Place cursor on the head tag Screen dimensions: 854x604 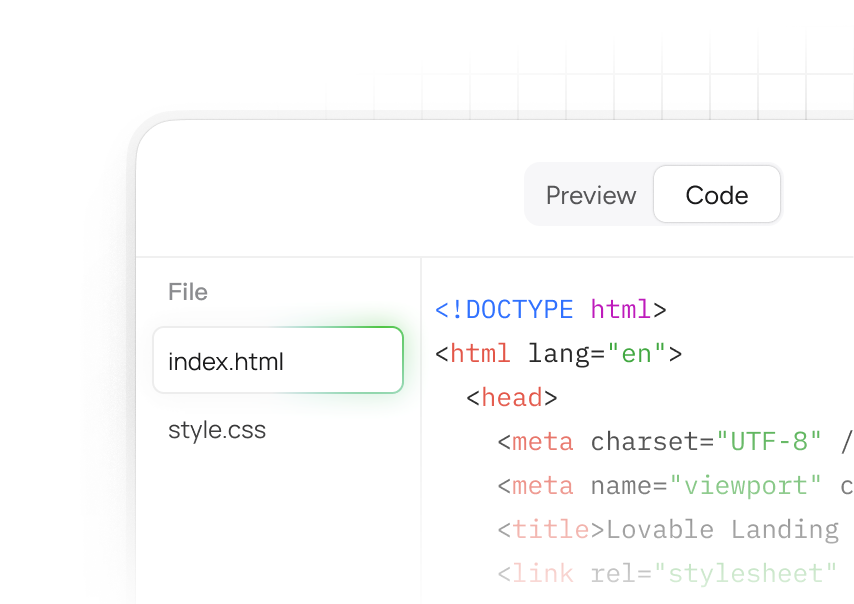511,398
